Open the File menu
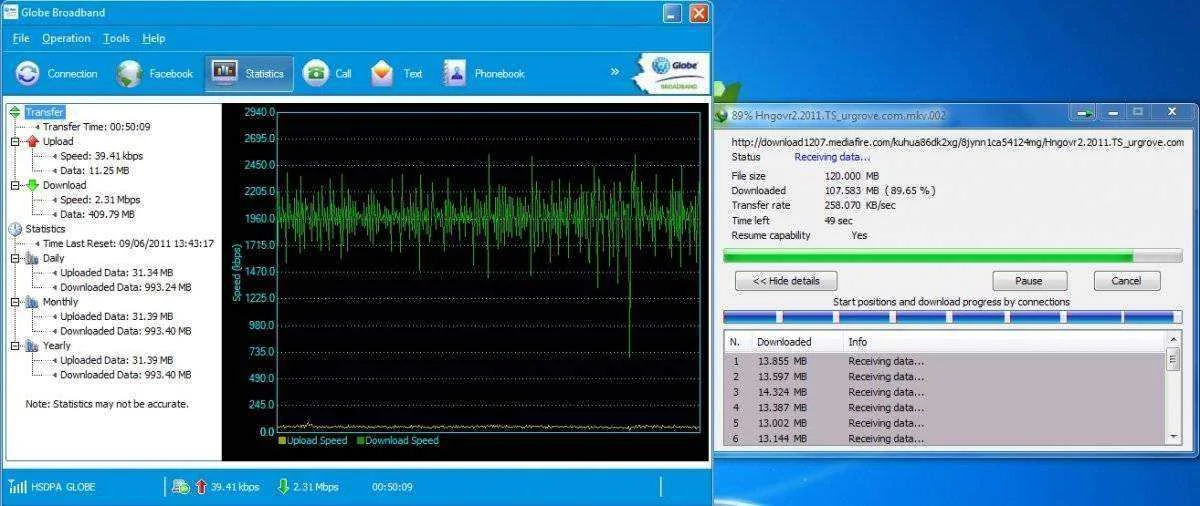This screenshot has height=506, width=1200. [x=21, y=38]
